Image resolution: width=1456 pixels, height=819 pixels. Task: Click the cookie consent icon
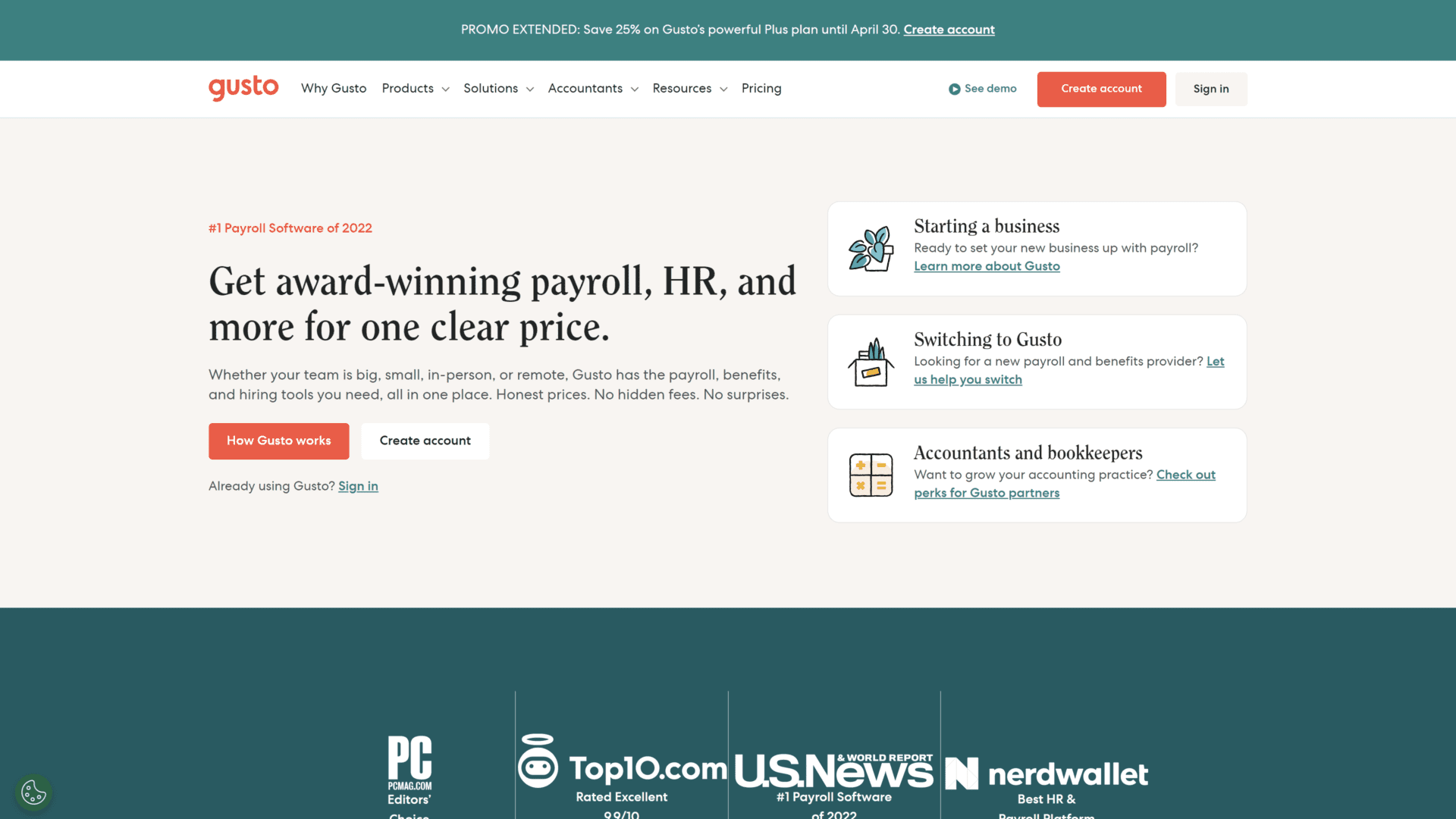tap(33, 791)
